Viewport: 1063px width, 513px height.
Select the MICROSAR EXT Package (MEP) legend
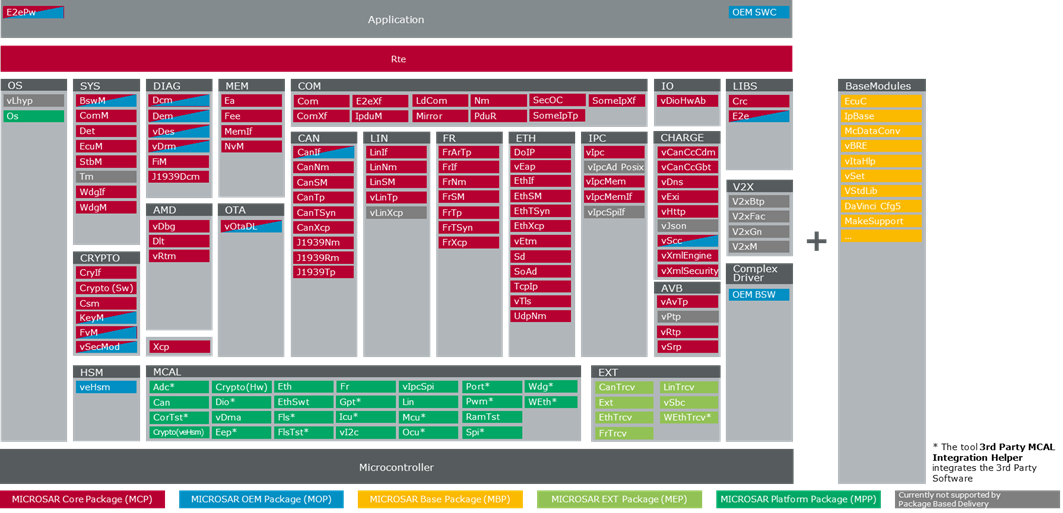(x=618, y=500)
